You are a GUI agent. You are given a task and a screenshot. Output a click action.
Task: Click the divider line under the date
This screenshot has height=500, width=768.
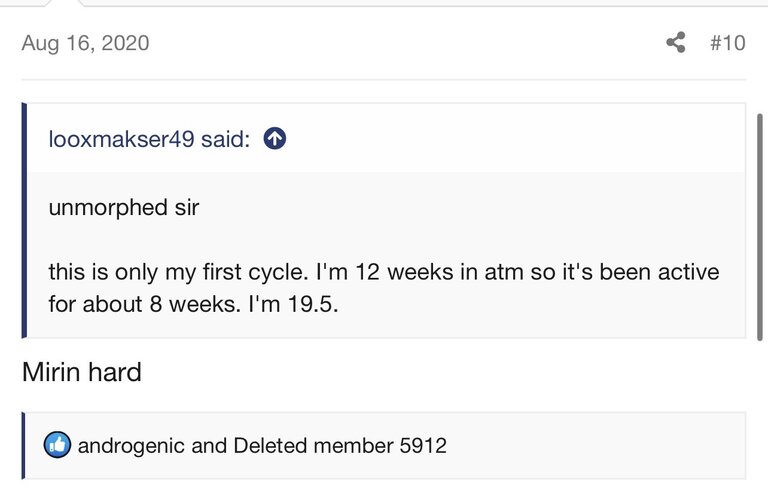coord(384,79)
